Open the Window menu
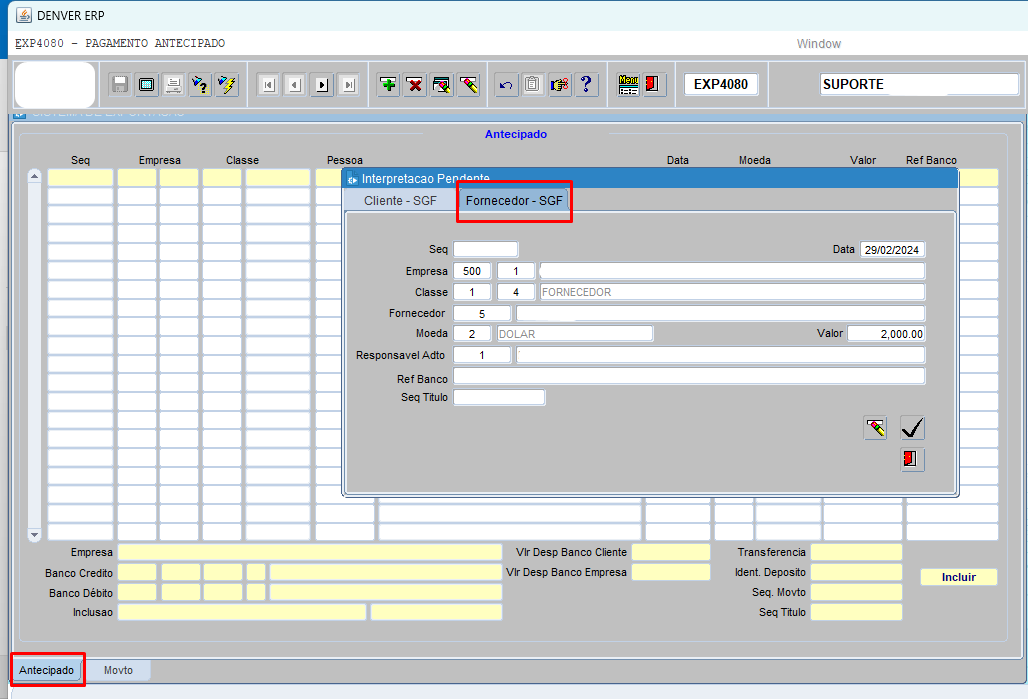Viewport: 1028px width, 699px height. point(819,44)
